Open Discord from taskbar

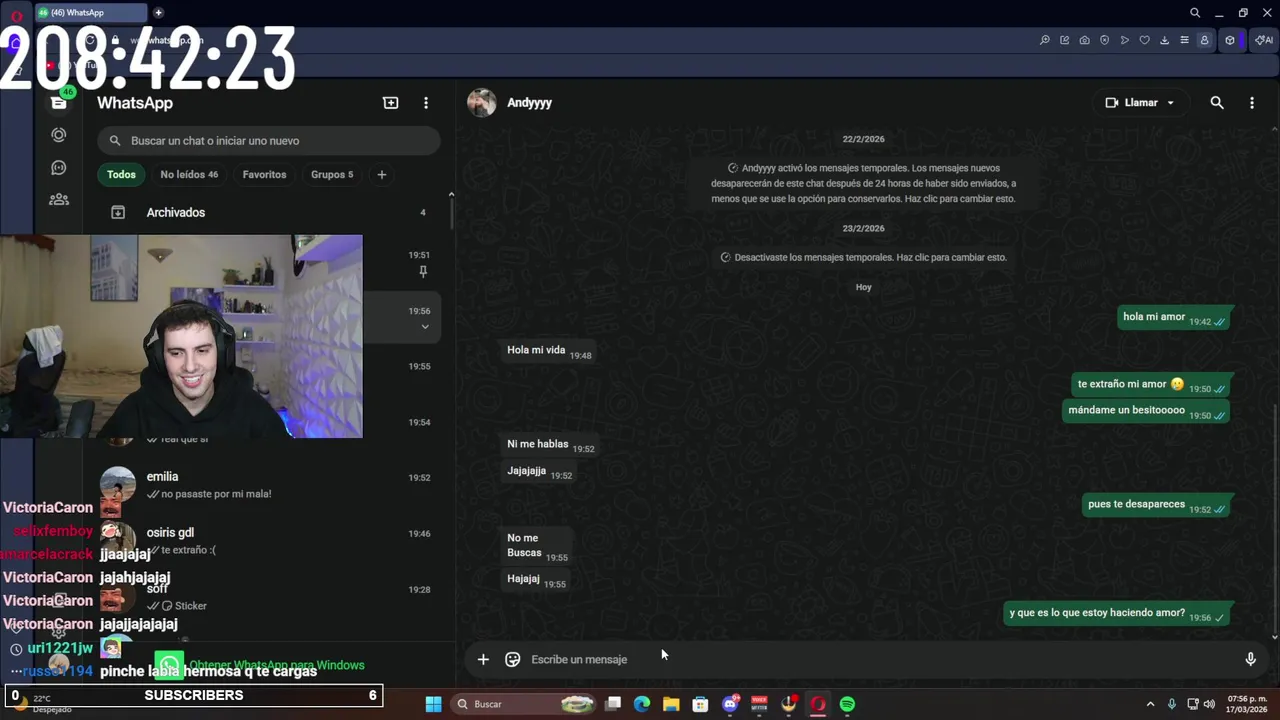(x=730, y=704)
